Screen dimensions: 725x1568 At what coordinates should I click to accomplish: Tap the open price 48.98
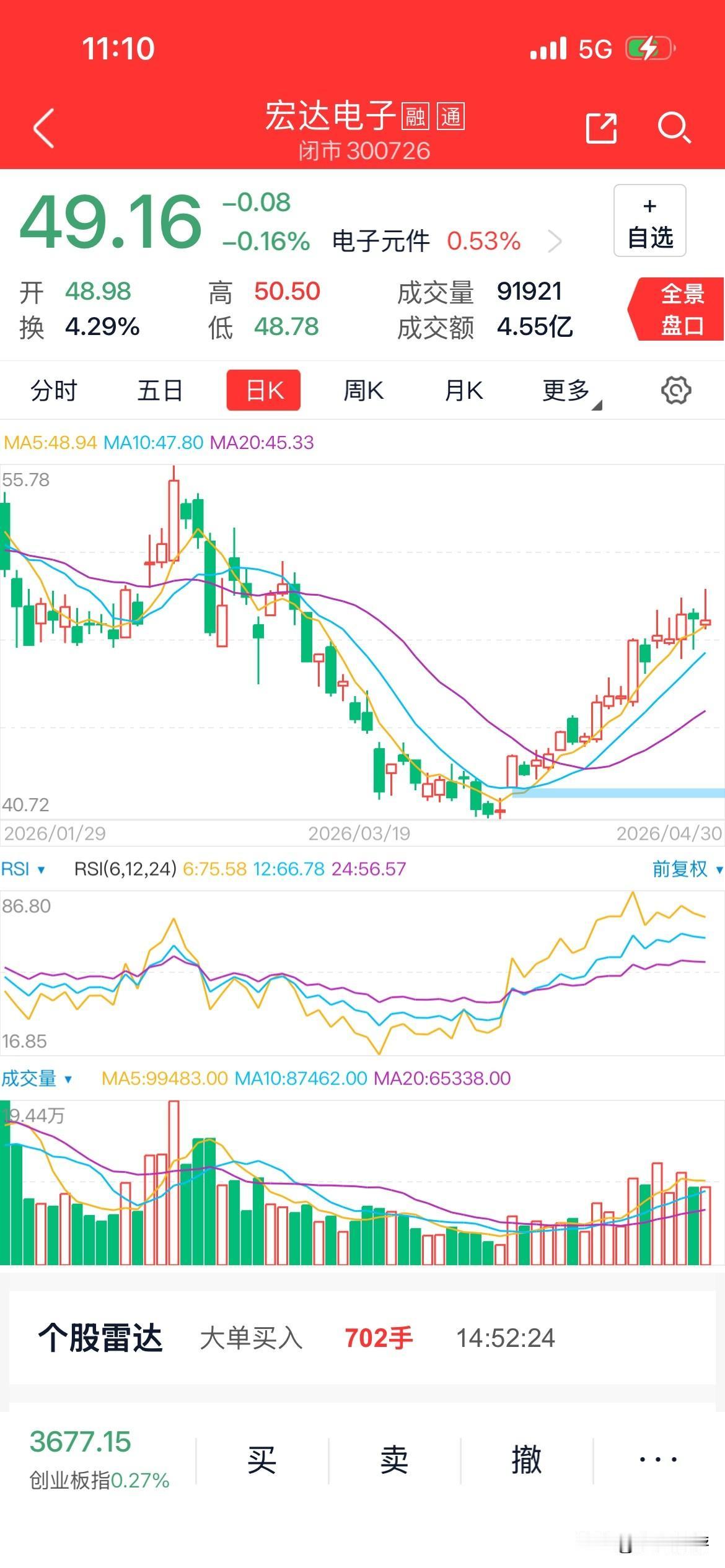(98, 291)
